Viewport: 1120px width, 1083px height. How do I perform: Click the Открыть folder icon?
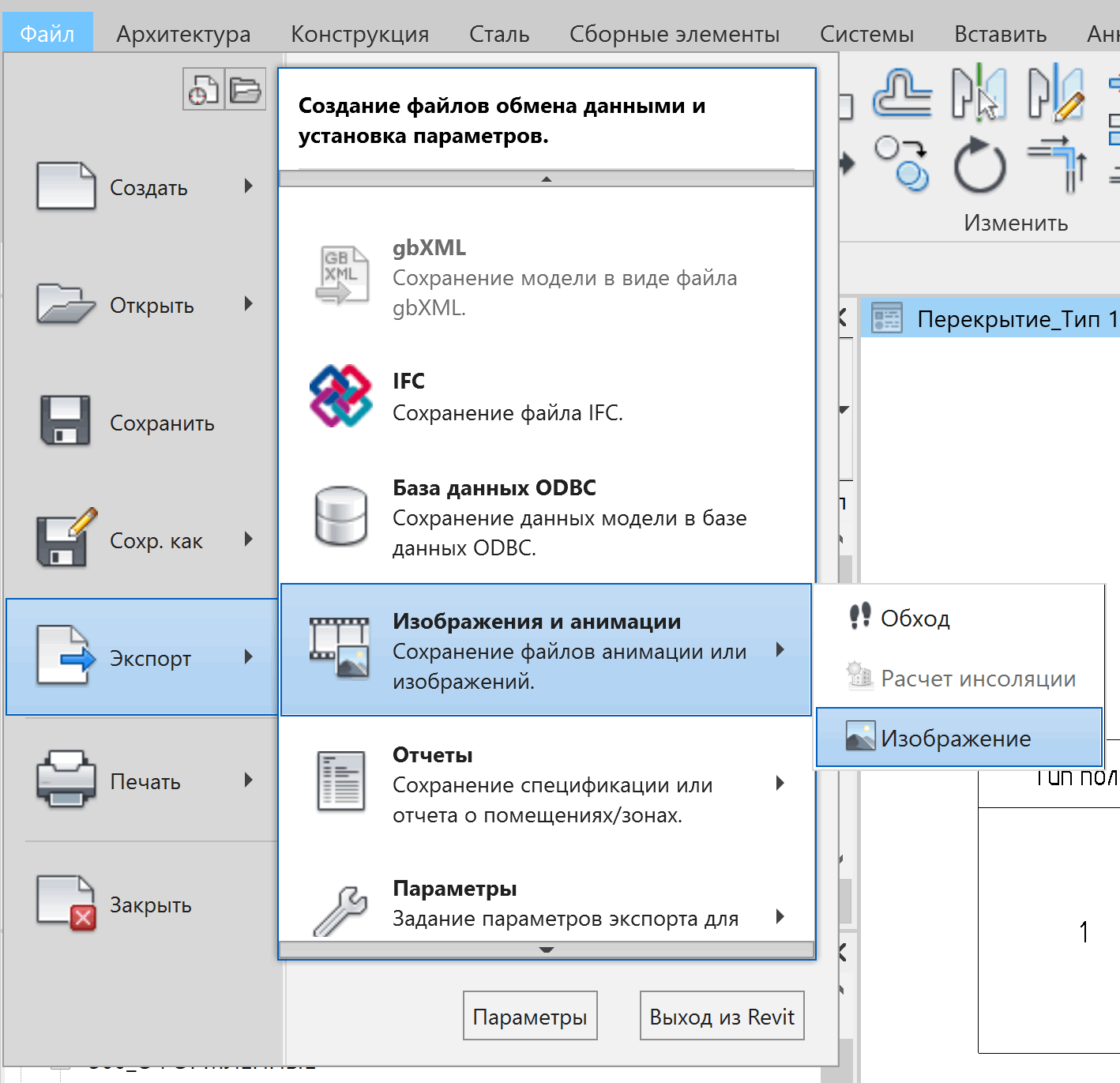(x=66, y=304)
